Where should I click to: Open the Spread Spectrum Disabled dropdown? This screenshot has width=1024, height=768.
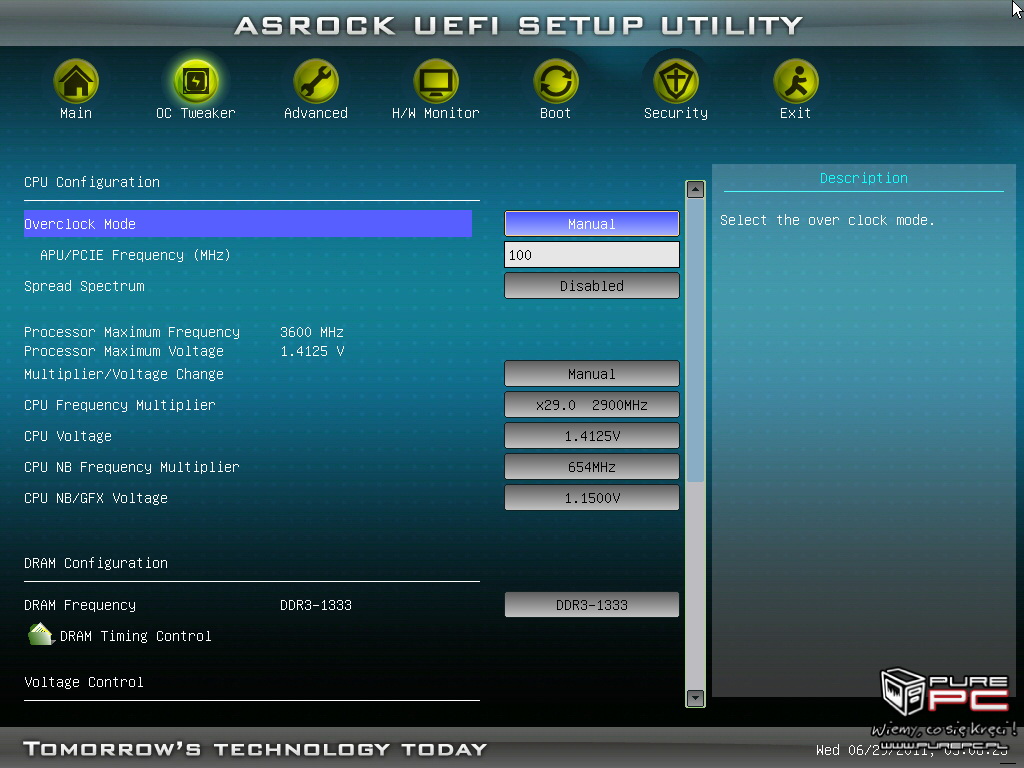(592, 285)
